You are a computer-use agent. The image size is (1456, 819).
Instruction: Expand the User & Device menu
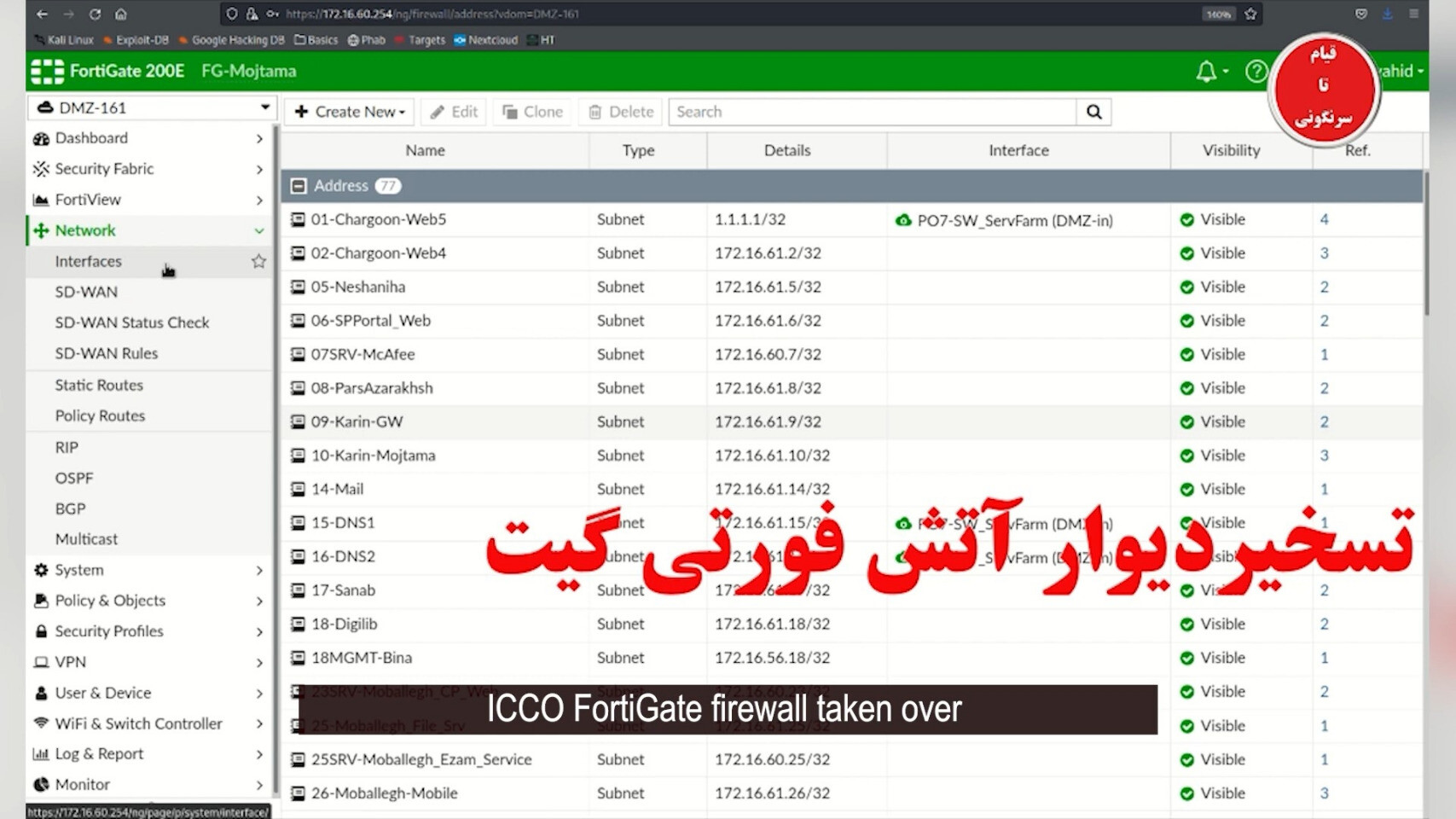(149, 693)
